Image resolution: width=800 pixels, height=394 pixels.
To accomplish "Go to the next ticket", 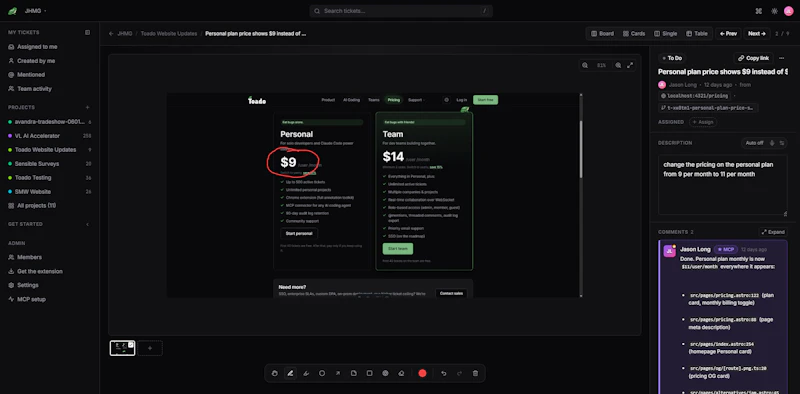I will pyautogui.click(x=757, y=34).
